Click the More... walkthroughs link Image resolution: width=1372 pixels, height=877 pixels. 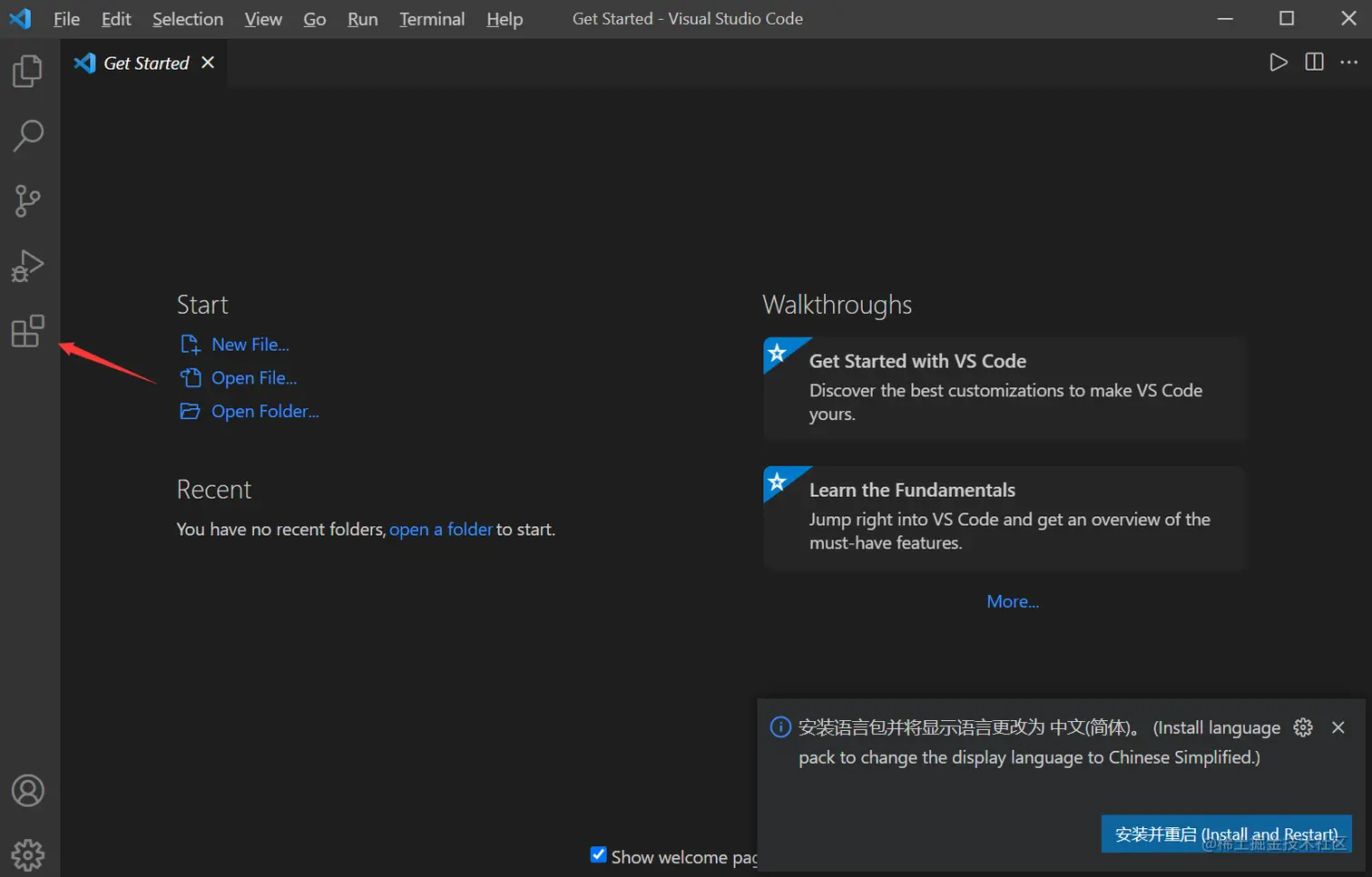[x=1013, y=601]
